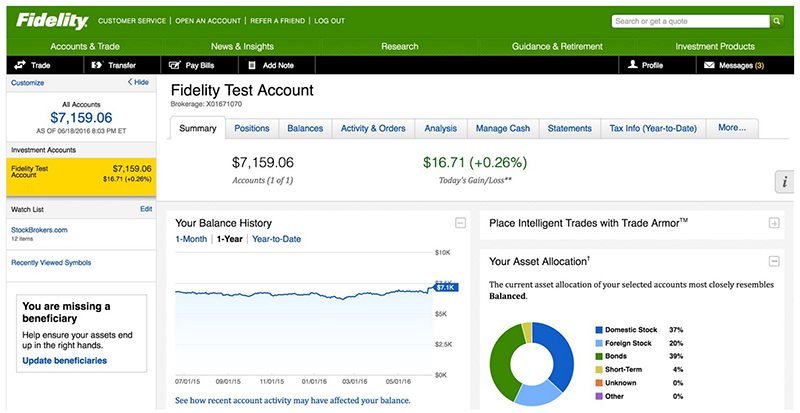This screenshot has height=413, width=800.
Task: Click the Domestic Stock blue swatch
Action: click(x=599, y=330)
